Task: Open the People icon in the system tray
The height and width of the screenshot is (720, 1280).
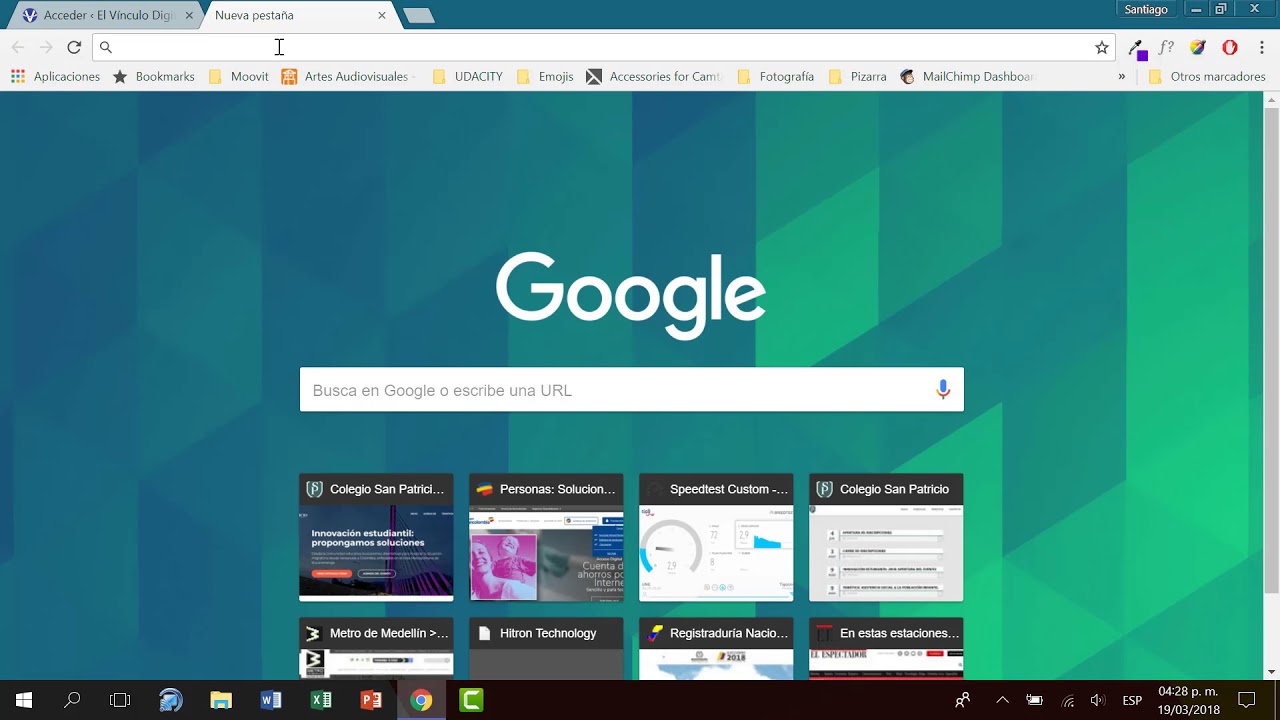Action: tap(962, 700)
